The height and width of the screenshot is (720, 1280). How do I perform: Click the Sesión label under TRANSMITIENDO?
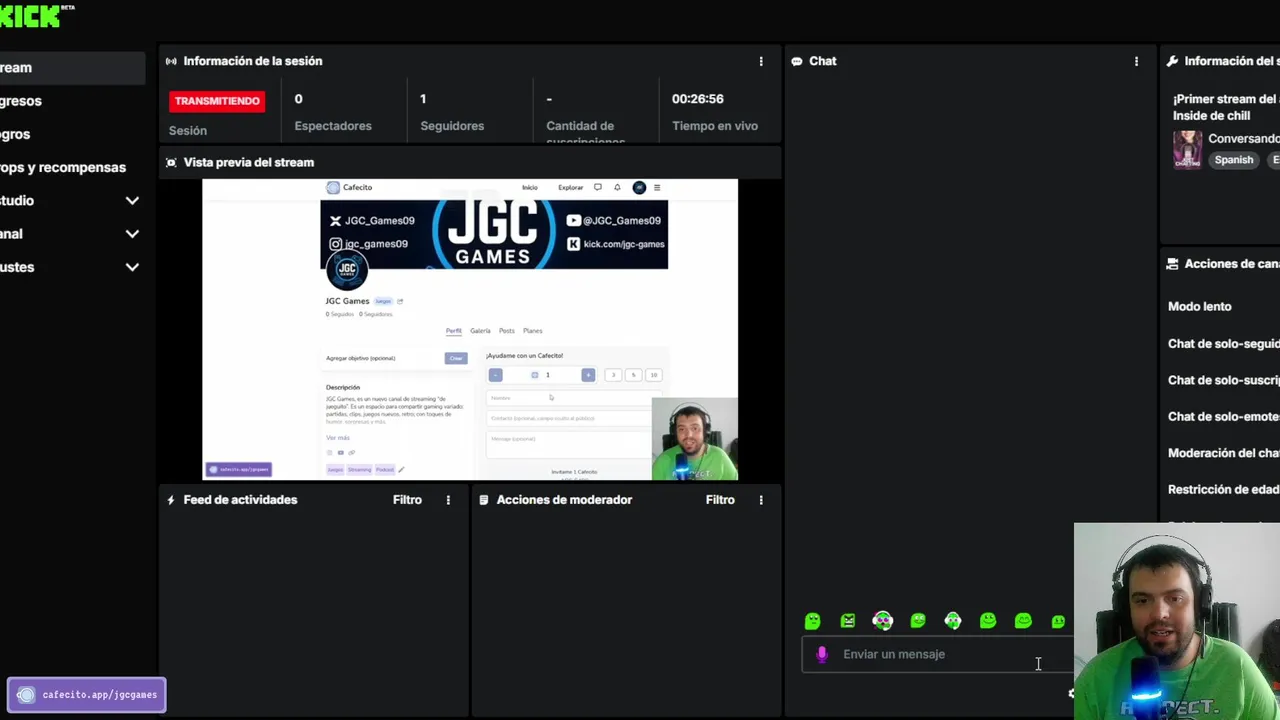coord(188,131)
